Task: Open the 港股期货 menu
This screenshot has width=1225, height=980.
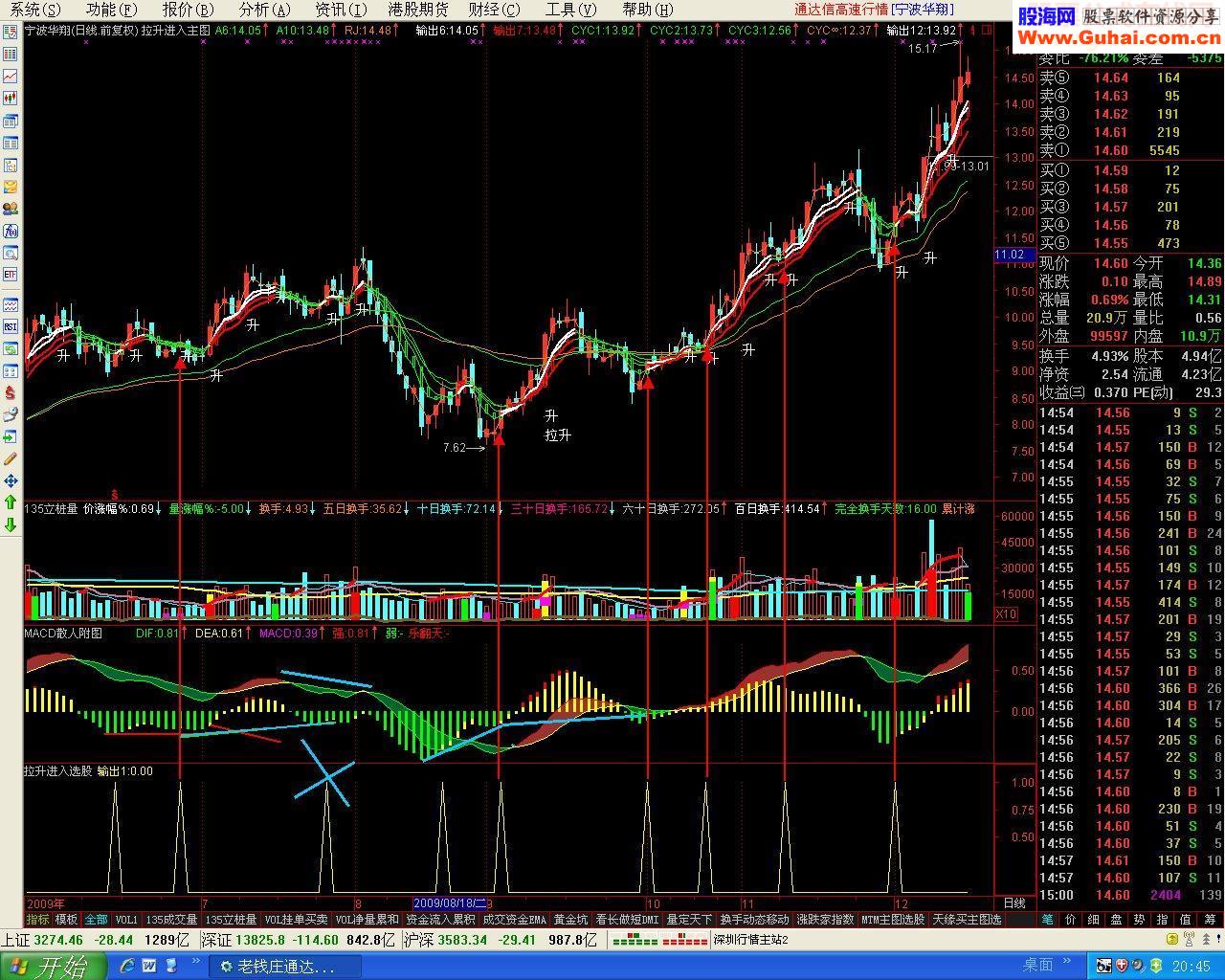Action: (x=417, y=10)
